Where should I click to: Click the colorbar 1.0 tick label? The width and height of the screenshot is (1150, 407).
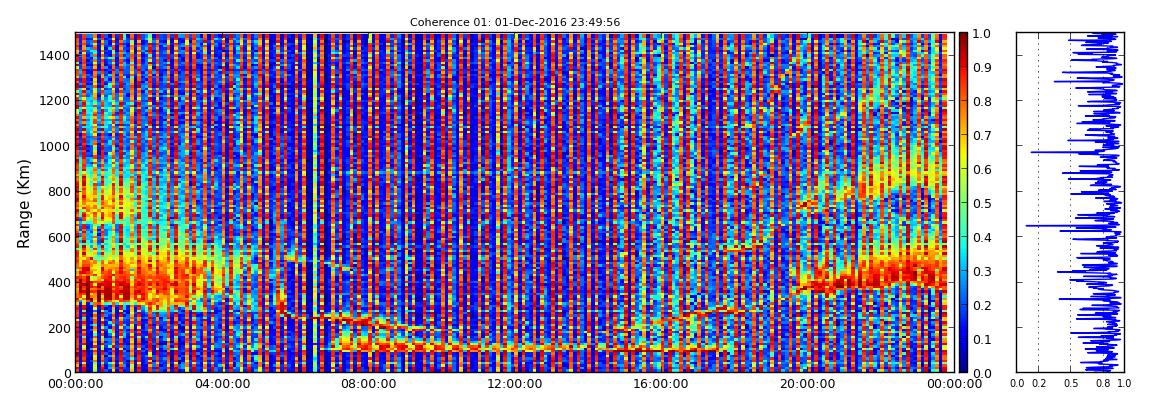click(x=981, y=34)
